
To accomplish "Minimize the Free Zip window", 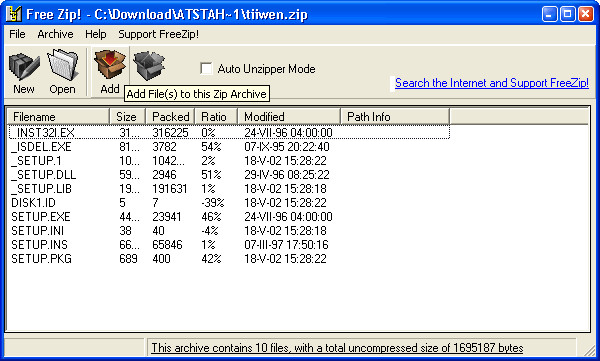I will 550,14.
